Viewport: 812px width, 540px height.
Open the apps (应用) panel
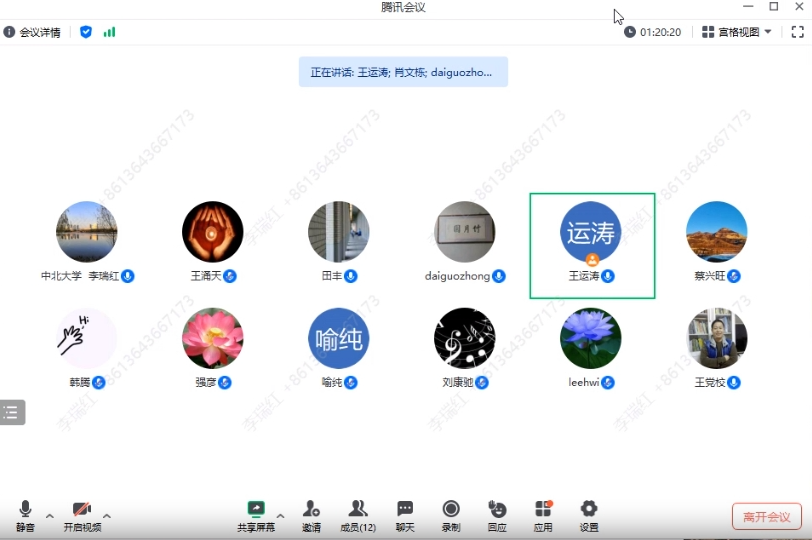tap(543, 515)
